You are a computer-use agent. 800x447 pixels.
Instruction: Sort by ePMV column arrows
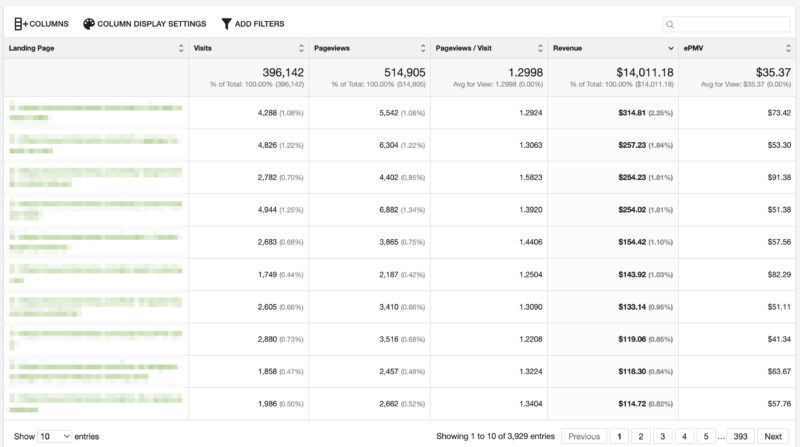pos(790,47)
